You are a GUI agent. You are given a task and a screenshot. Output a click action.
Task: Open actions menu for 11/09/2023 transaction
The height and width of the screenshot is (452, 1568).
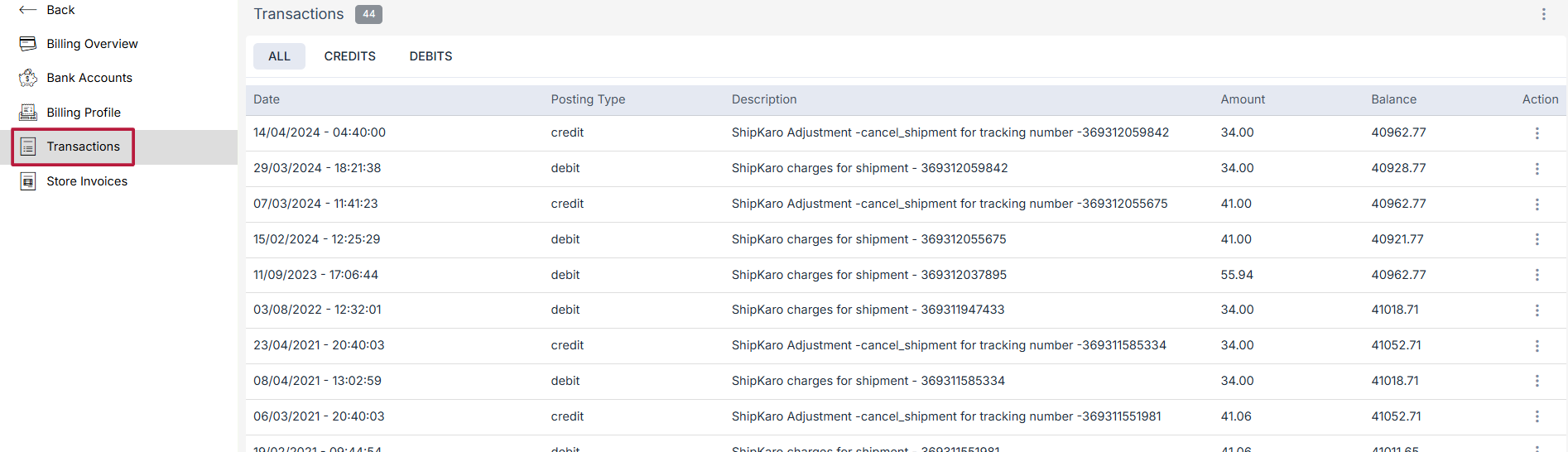click(x=1537, y=275)
